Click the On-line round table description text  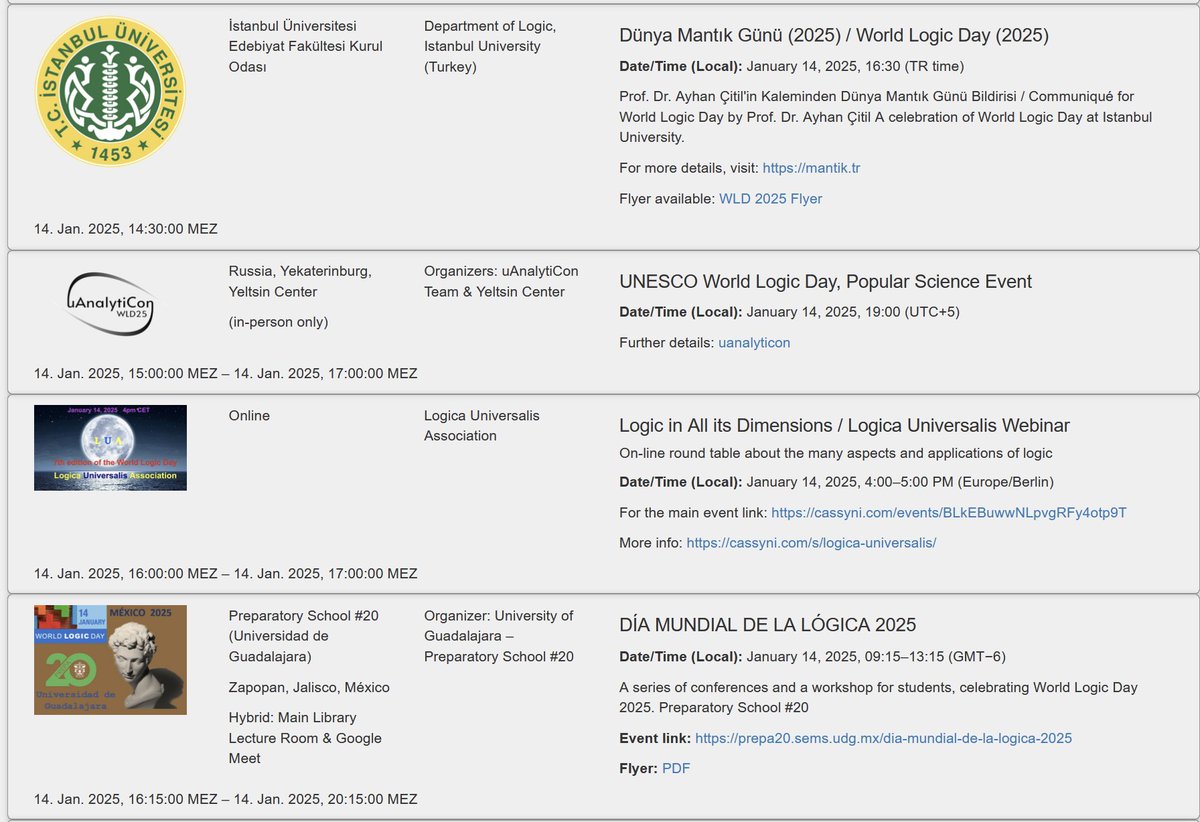pos(836,453)
